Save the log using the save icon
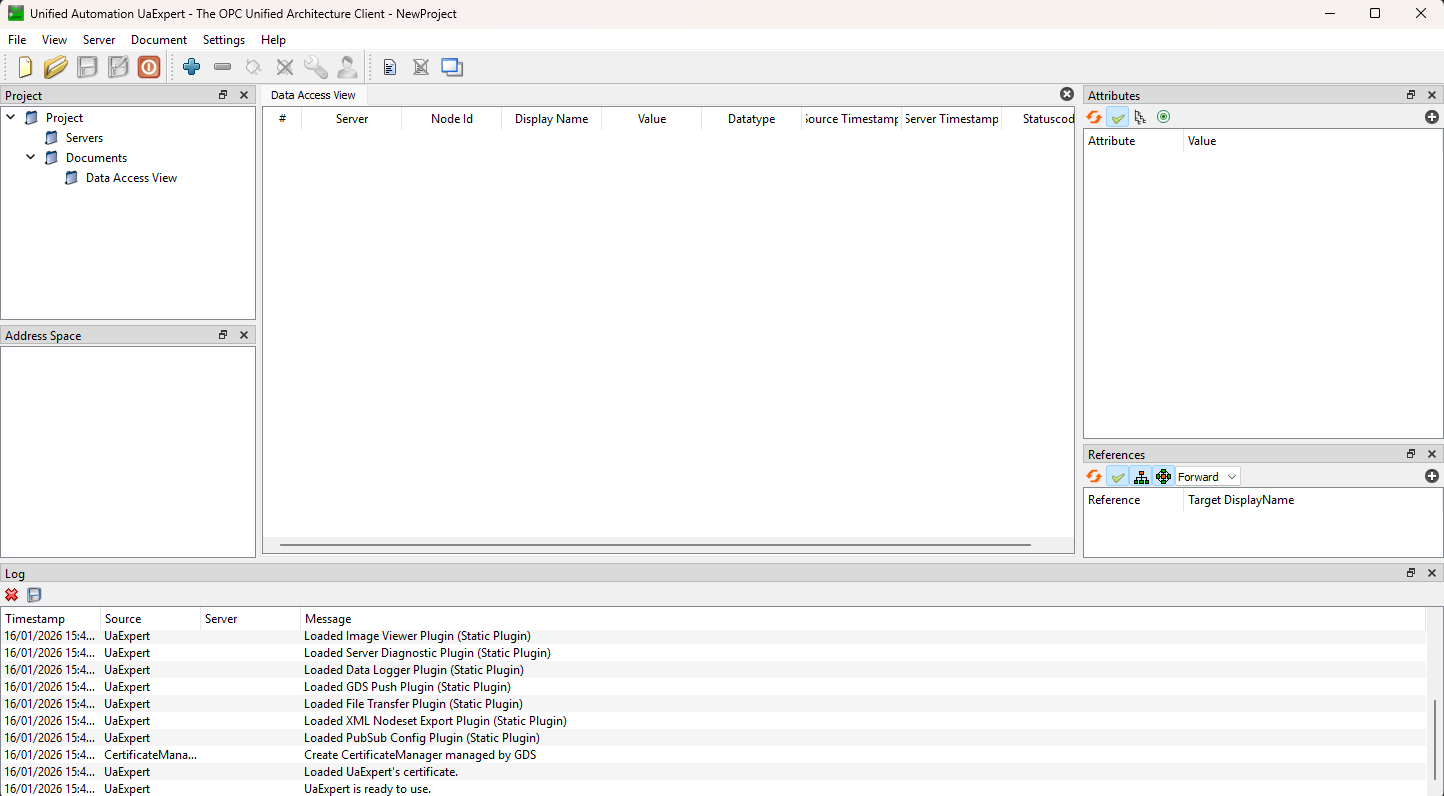Screen dimensions: 1444x796 [33, 594]
